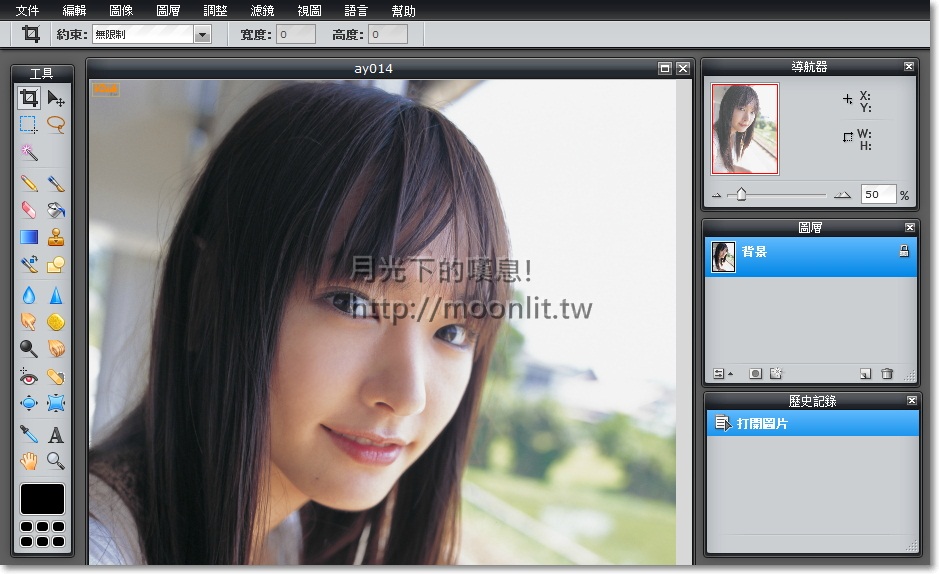Click the layer styles icon
Viewport: 939px width, 574px height.
click(x=776, y=373)
